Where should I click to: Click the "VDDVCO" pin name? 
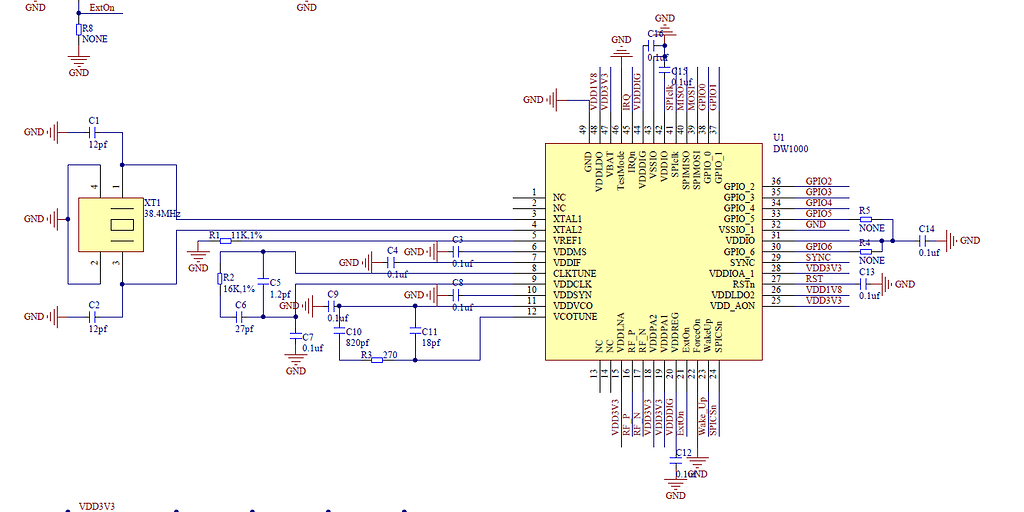click(573, 306)
